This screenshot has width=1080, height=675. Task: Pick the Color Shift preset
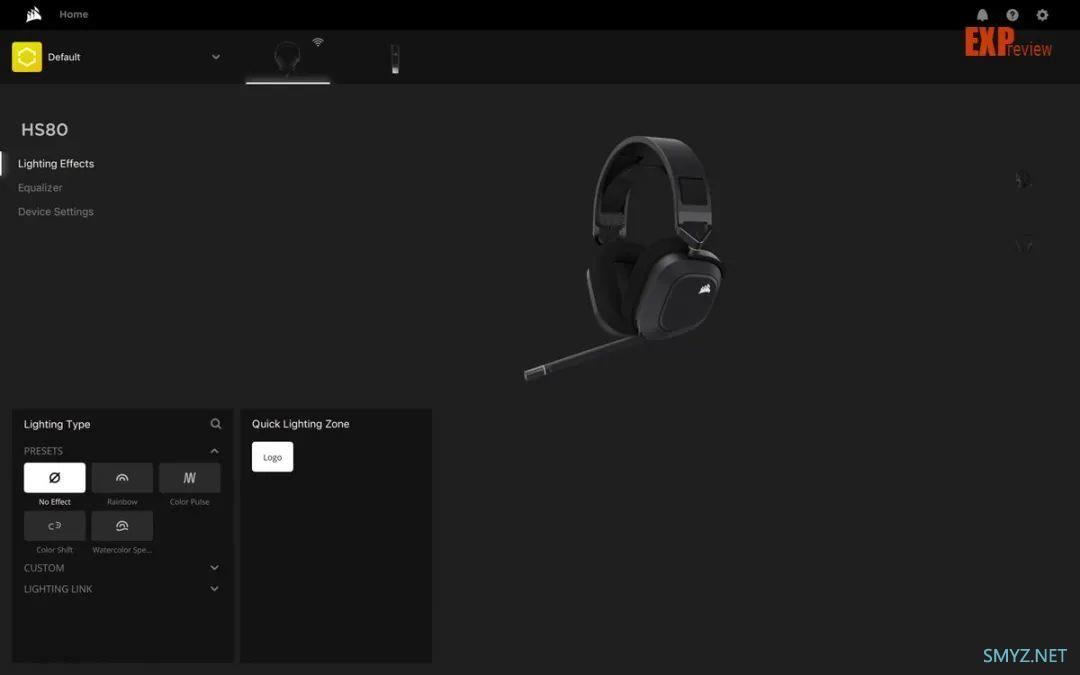pos(55,526)
